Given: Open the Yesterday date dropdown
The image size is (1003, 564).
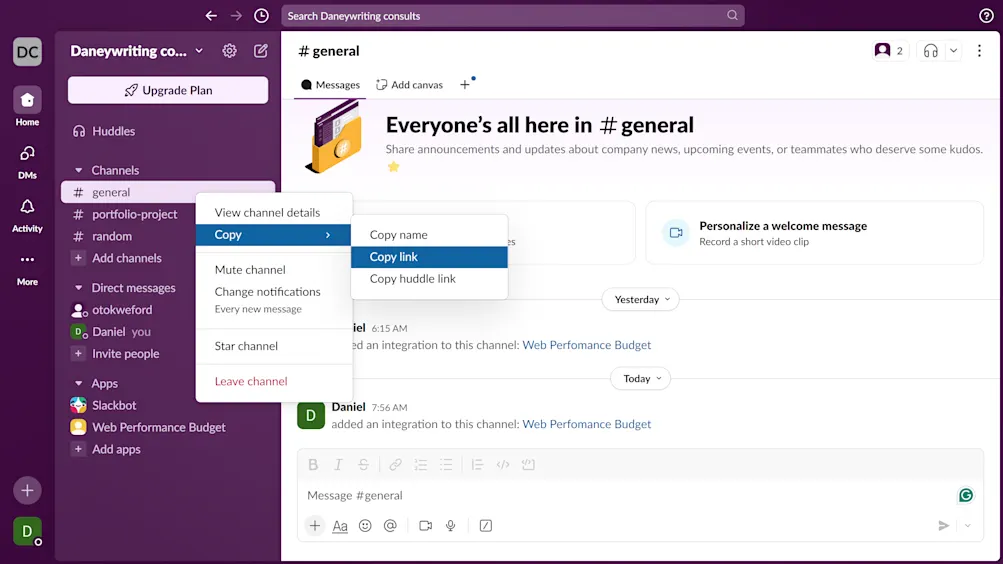Looking at the screenshot, I should pyautogui.click(x=641, y=299).
